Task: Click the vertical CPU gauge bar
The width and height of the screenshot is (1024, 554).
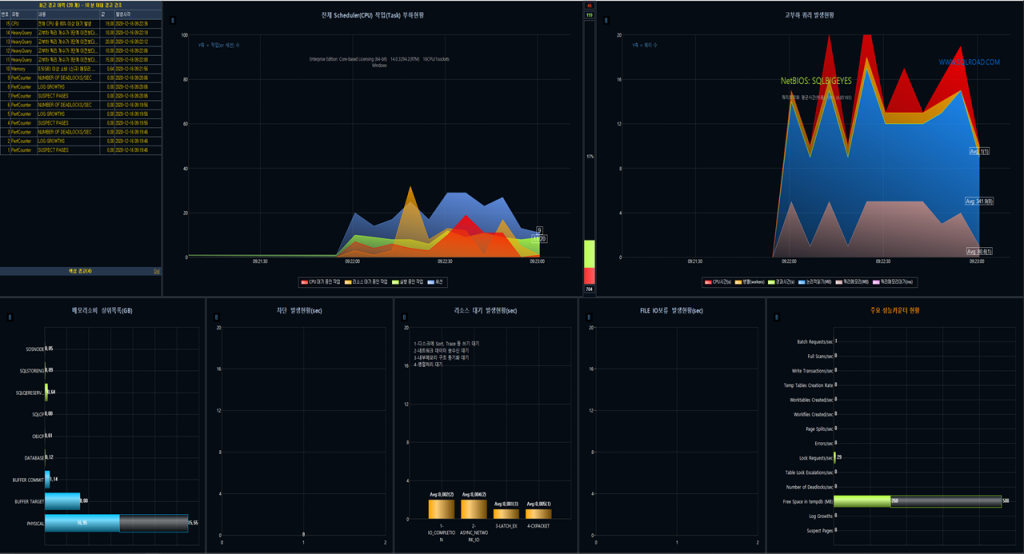Action: point(589,152)
